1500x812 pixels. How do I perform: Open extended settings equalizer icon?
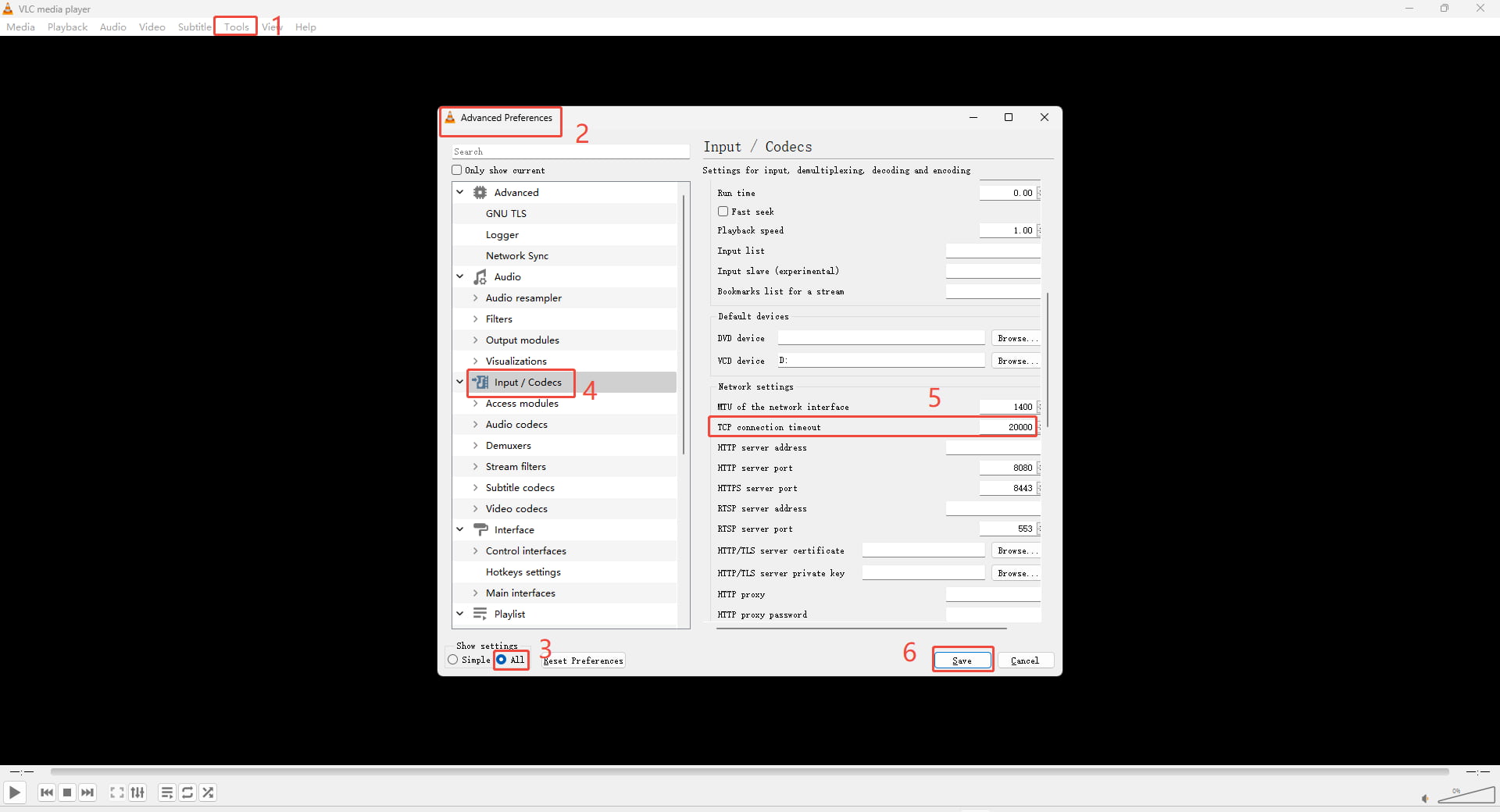coord(137,792)
